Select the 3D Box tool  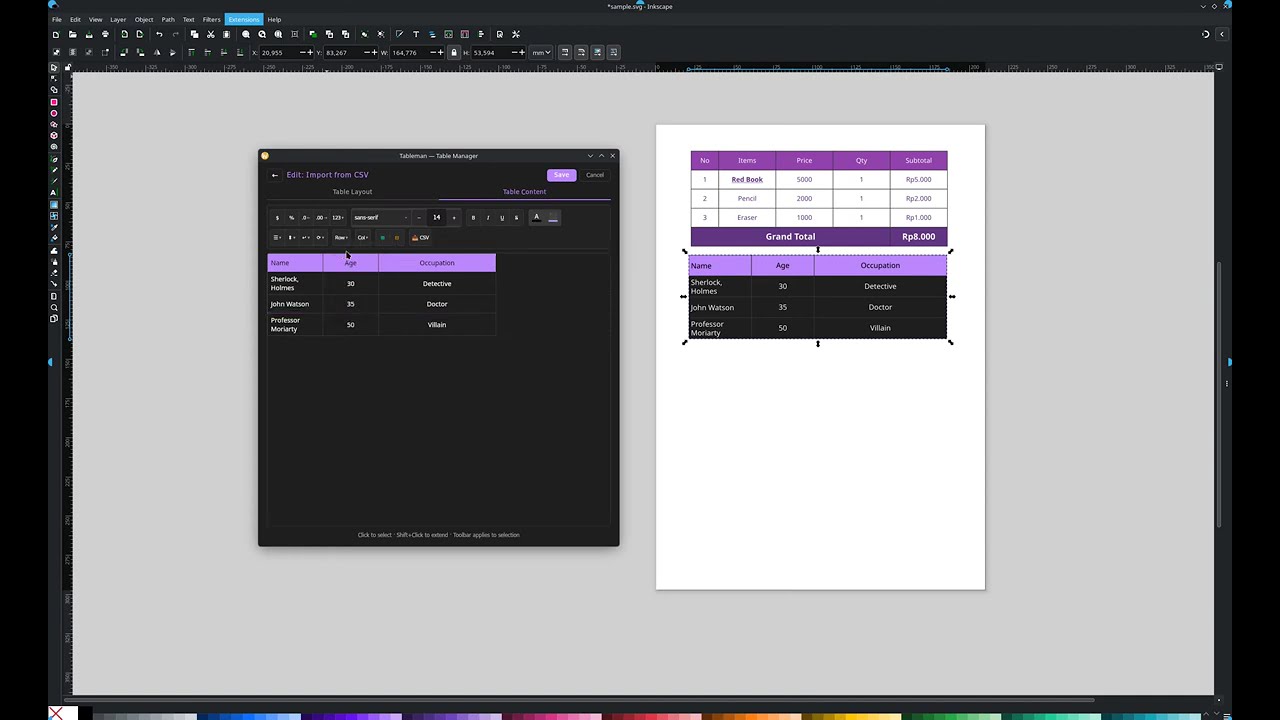(54, 135)
